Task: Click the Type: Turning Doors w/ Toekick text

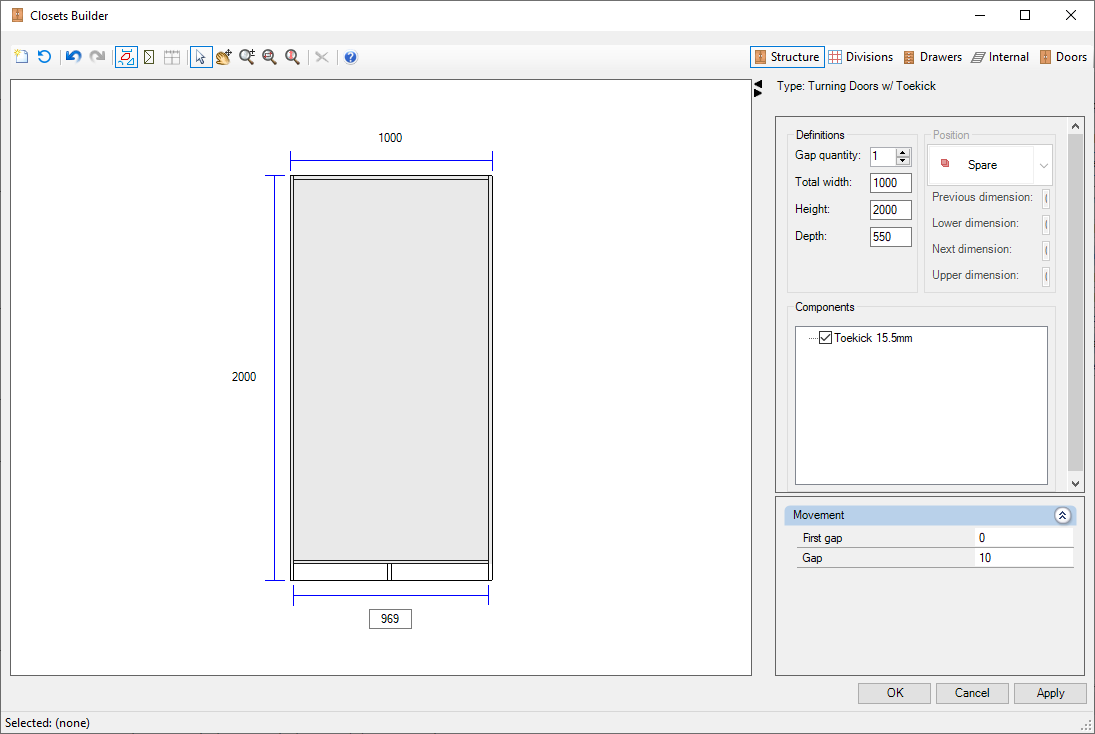Action: 856,86
